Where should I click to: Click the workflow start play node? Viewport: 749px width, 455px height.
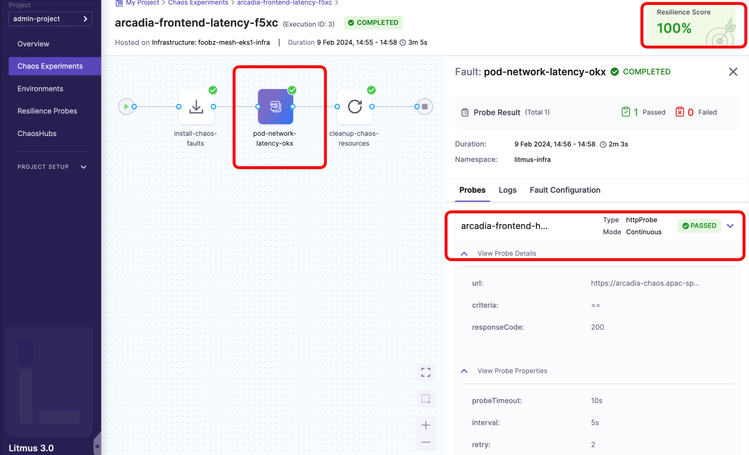tap(126, 106)
